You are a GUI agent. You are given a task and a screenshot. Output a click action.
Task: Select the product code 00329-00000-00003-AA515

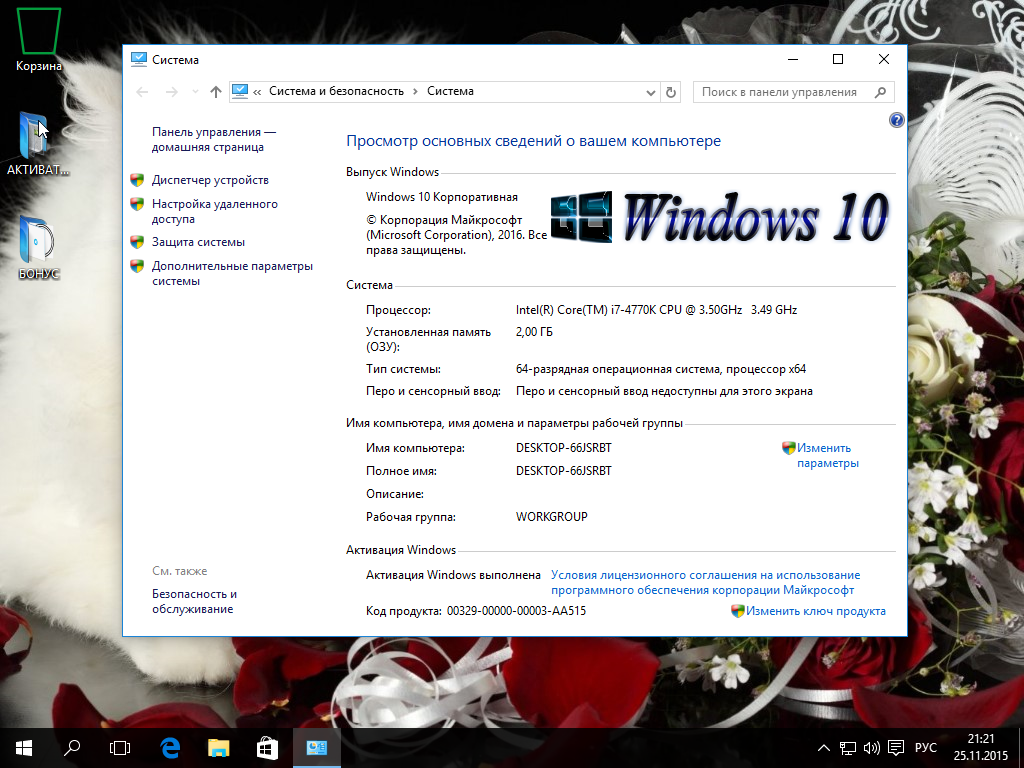(x=517, y=611)
